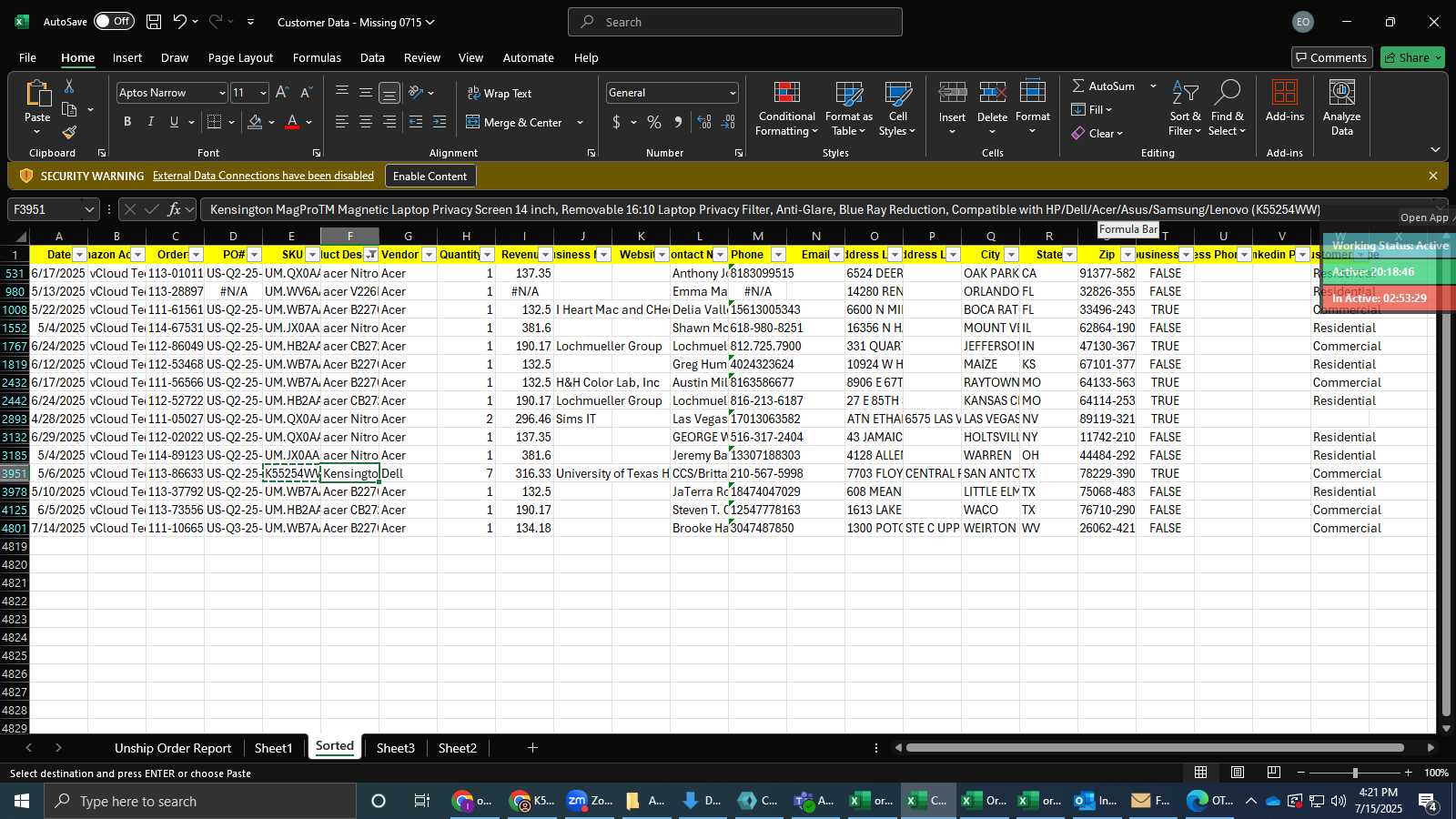
Task: Click the Delete cells icon
Action: [992, 93]
